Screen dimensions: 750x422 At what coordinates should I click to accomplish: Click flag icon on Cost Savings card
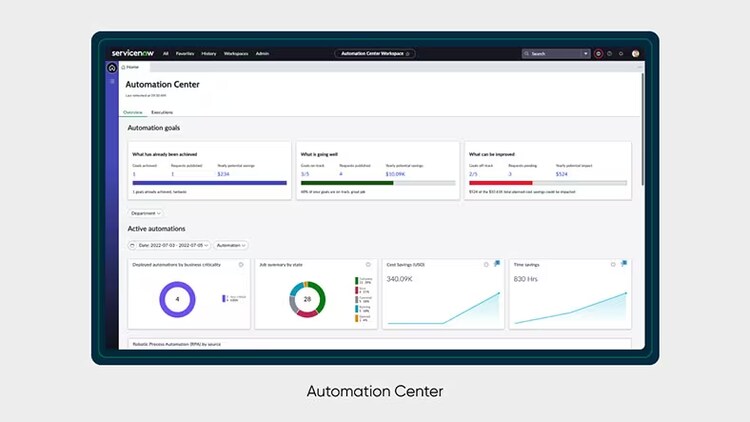tap(497, 264)
